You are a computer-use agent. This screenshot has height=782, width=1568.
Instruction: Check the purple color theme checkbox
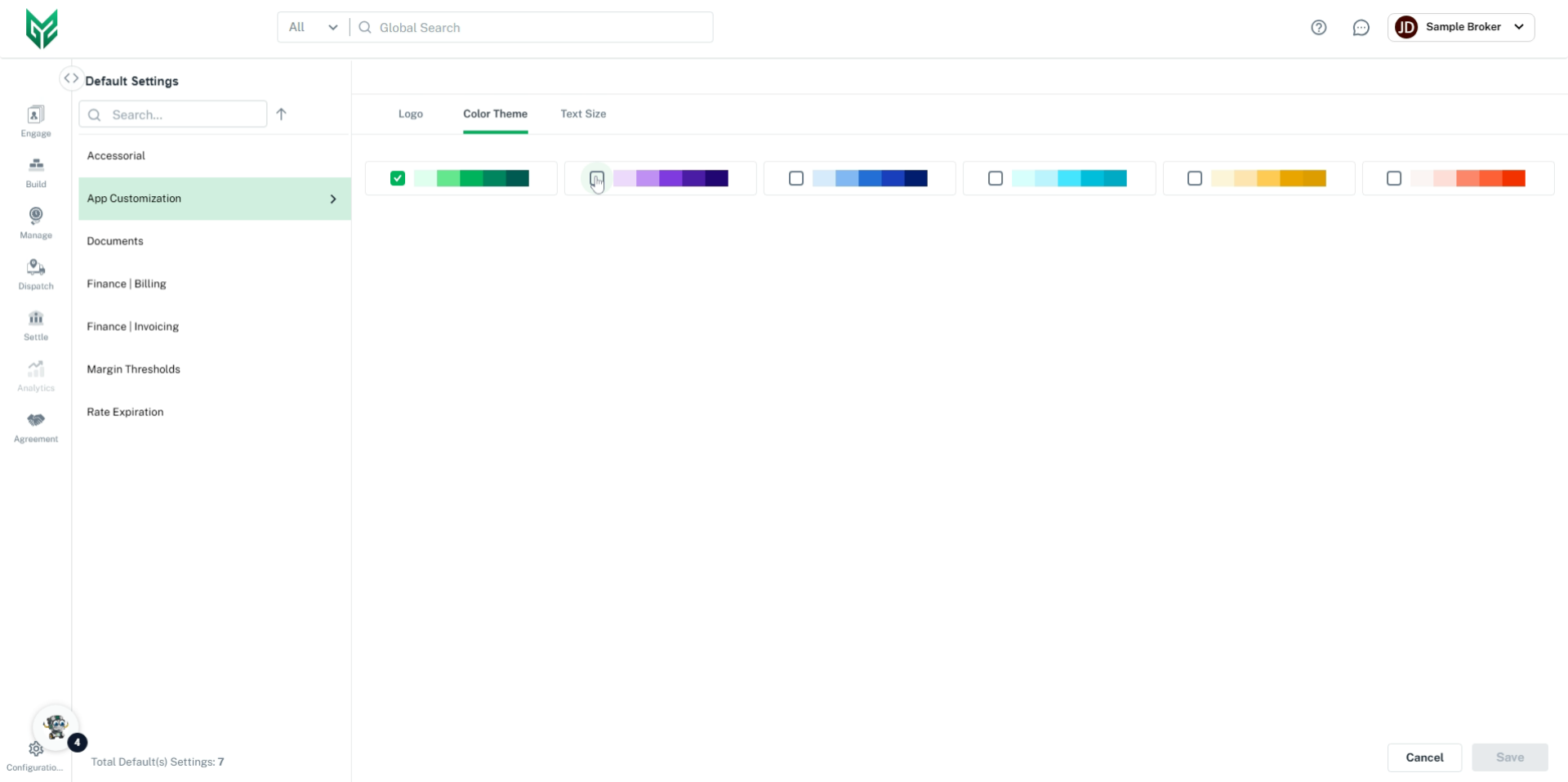(x=596, y=178)
